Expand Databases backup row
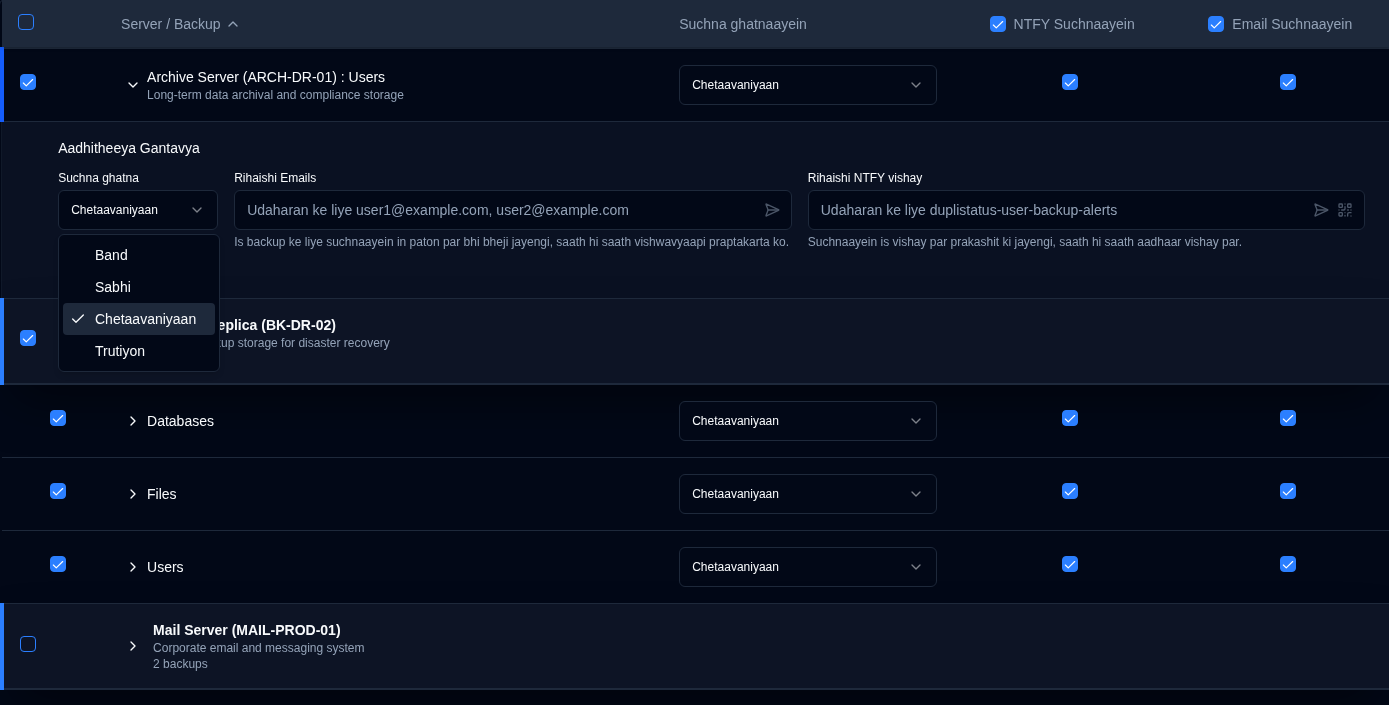Image resolution: width=1389 pixels, height=705 pixels. pyautogui.click(x=133, y=421)
